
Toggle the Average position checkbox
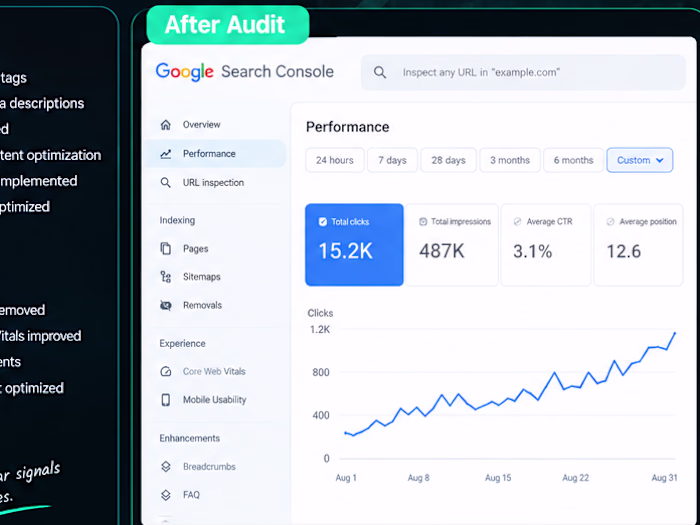[x=610, y=222]
